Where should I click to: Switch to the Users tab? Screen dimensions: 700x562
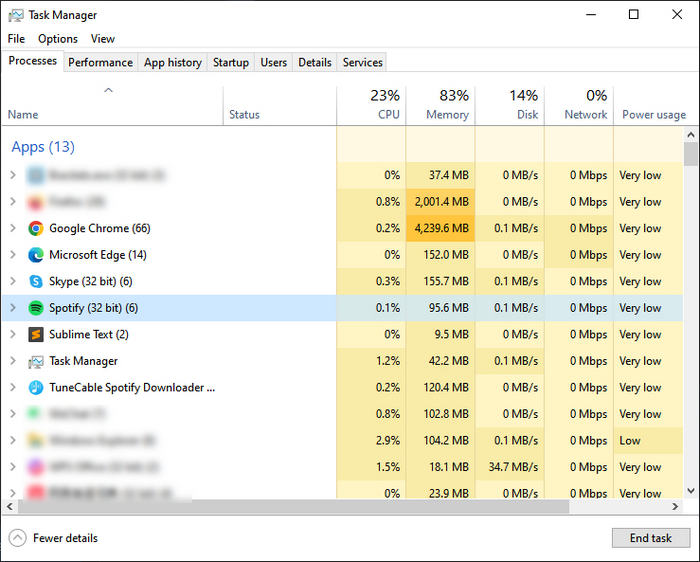274,62
